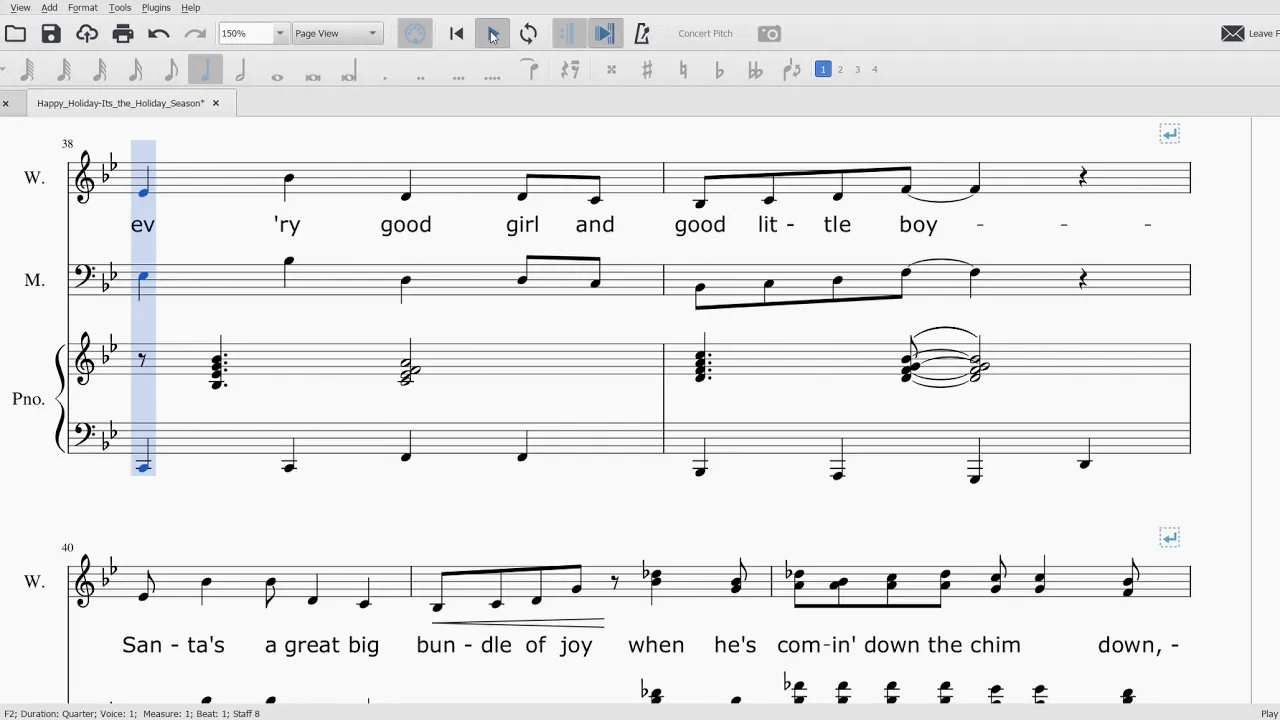Flip the note stem direction
Image resolution: width=1280 pixels, height=720 pixels.
791,70
